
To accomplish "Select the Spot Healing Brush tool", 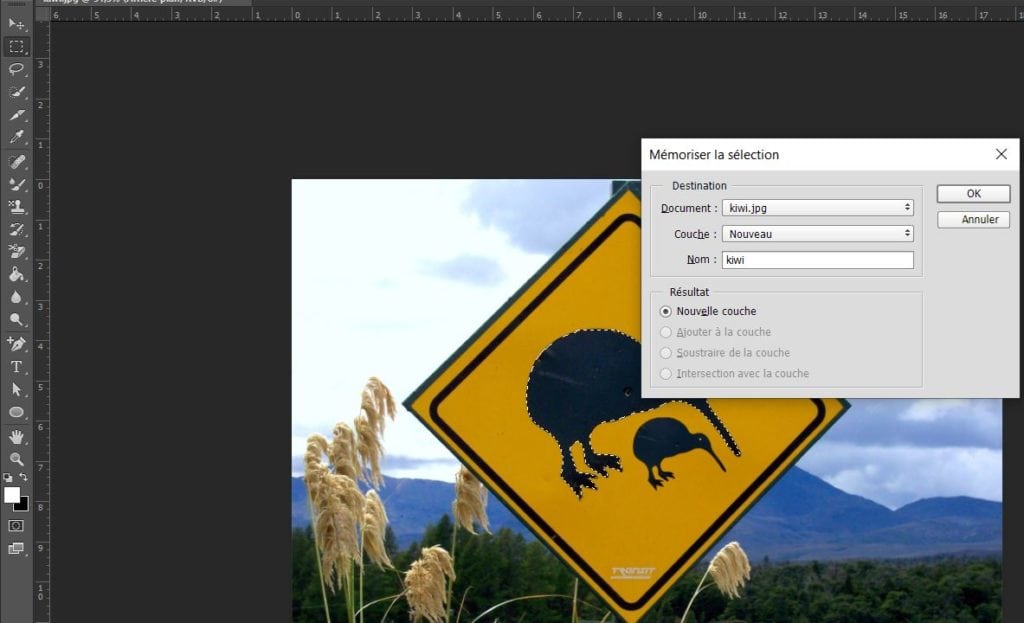I will tap(16, 161).
